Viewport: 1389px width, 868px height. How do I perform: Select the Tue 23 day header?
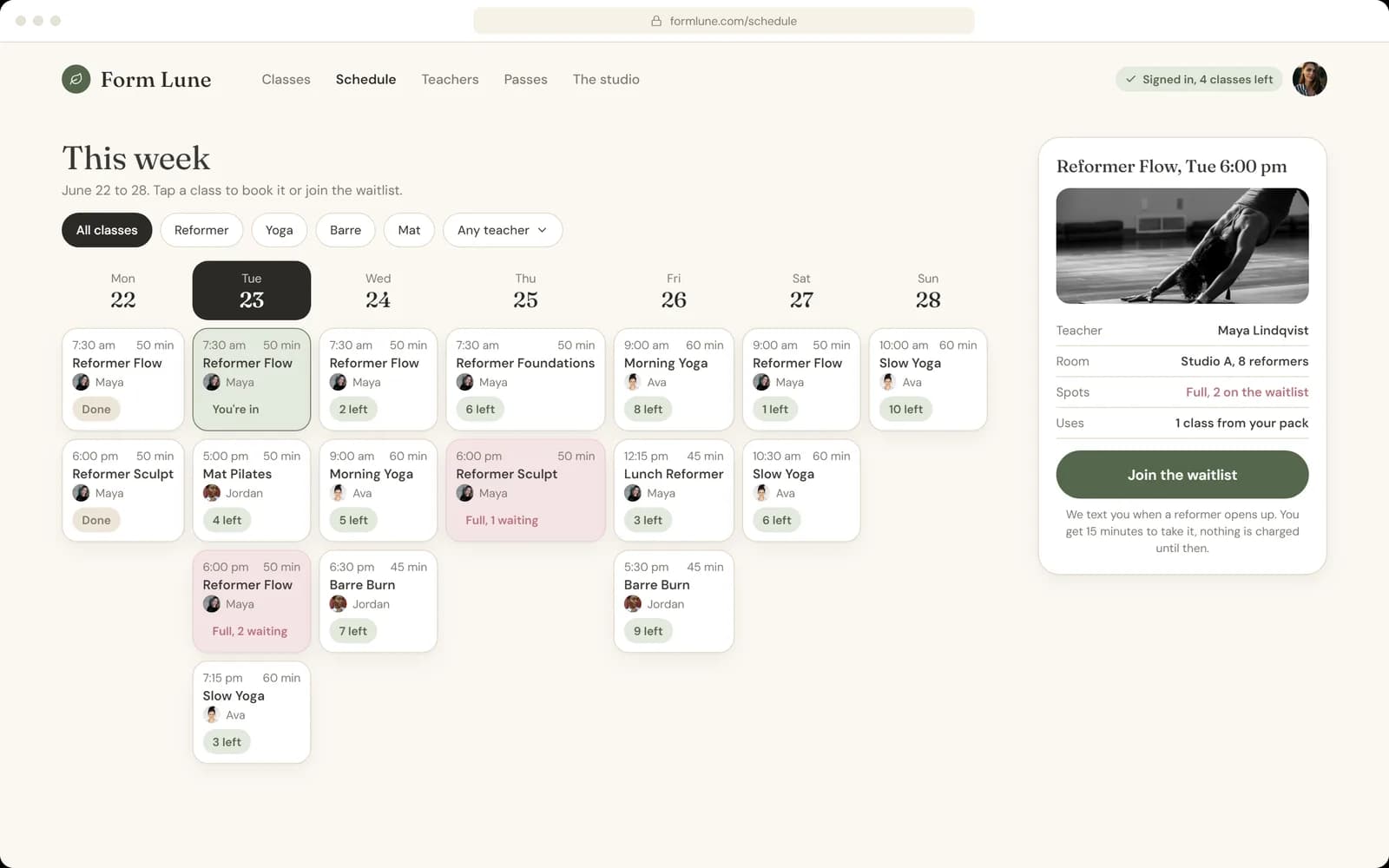click(252, 291)
